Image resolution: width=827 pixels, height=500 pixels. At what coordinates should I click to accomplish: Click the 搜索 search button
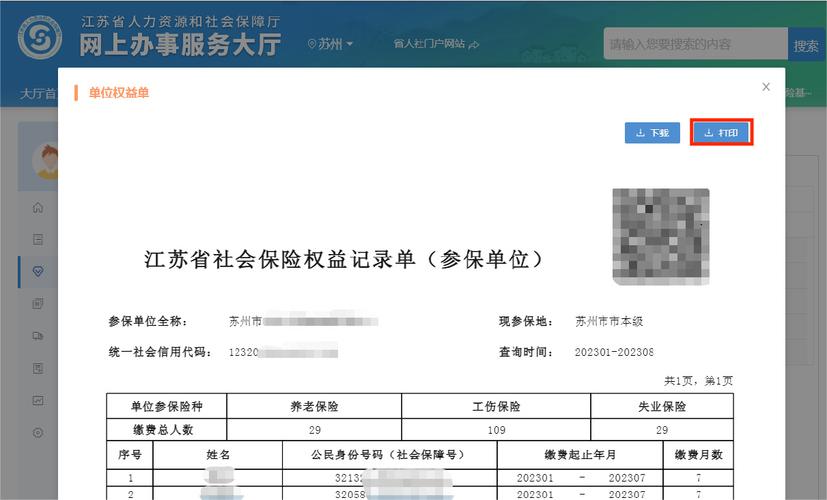[x=806, y=46]
